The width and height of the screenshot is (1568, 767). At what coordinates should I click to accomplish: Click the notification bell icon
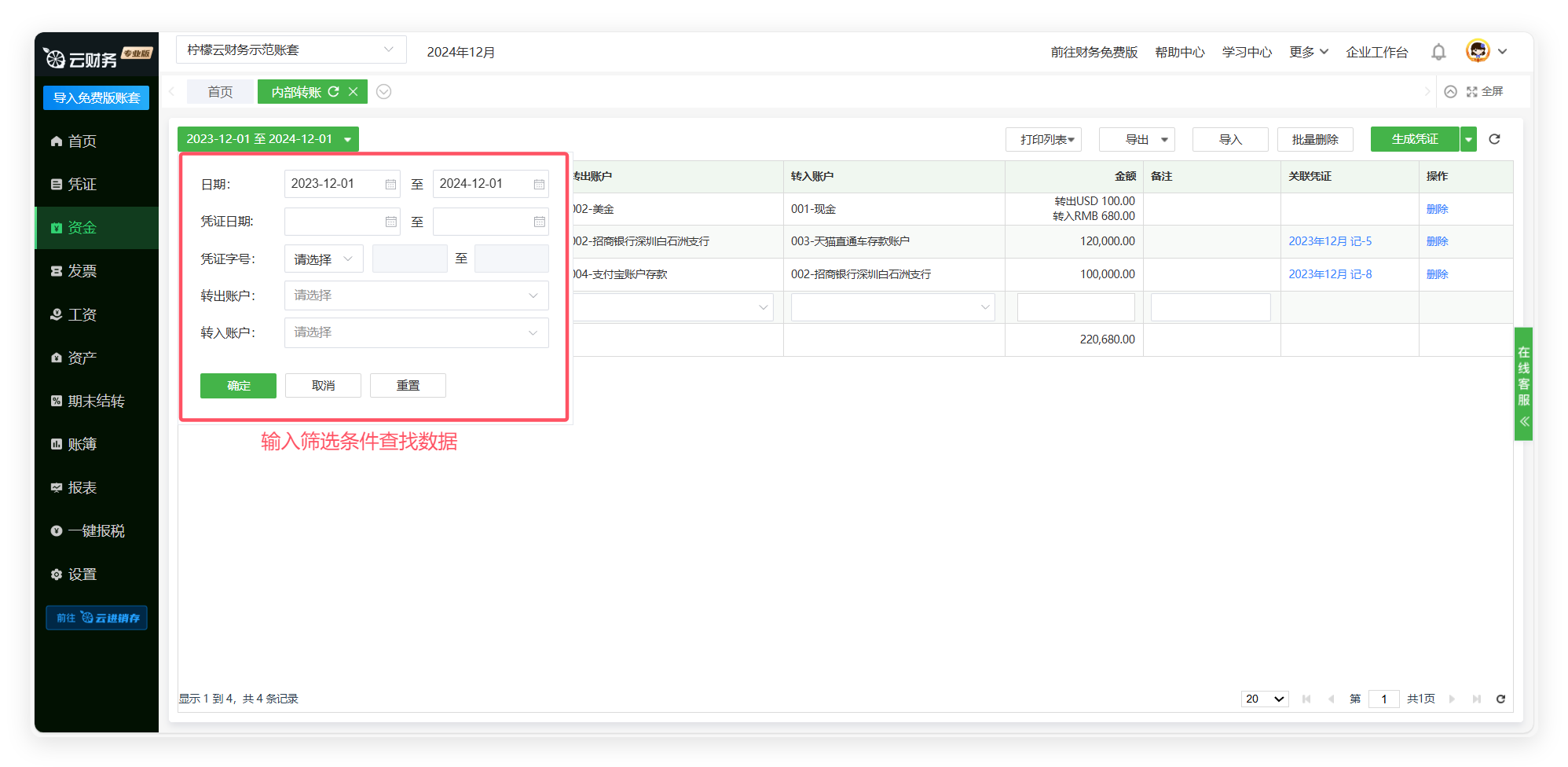1438,52
